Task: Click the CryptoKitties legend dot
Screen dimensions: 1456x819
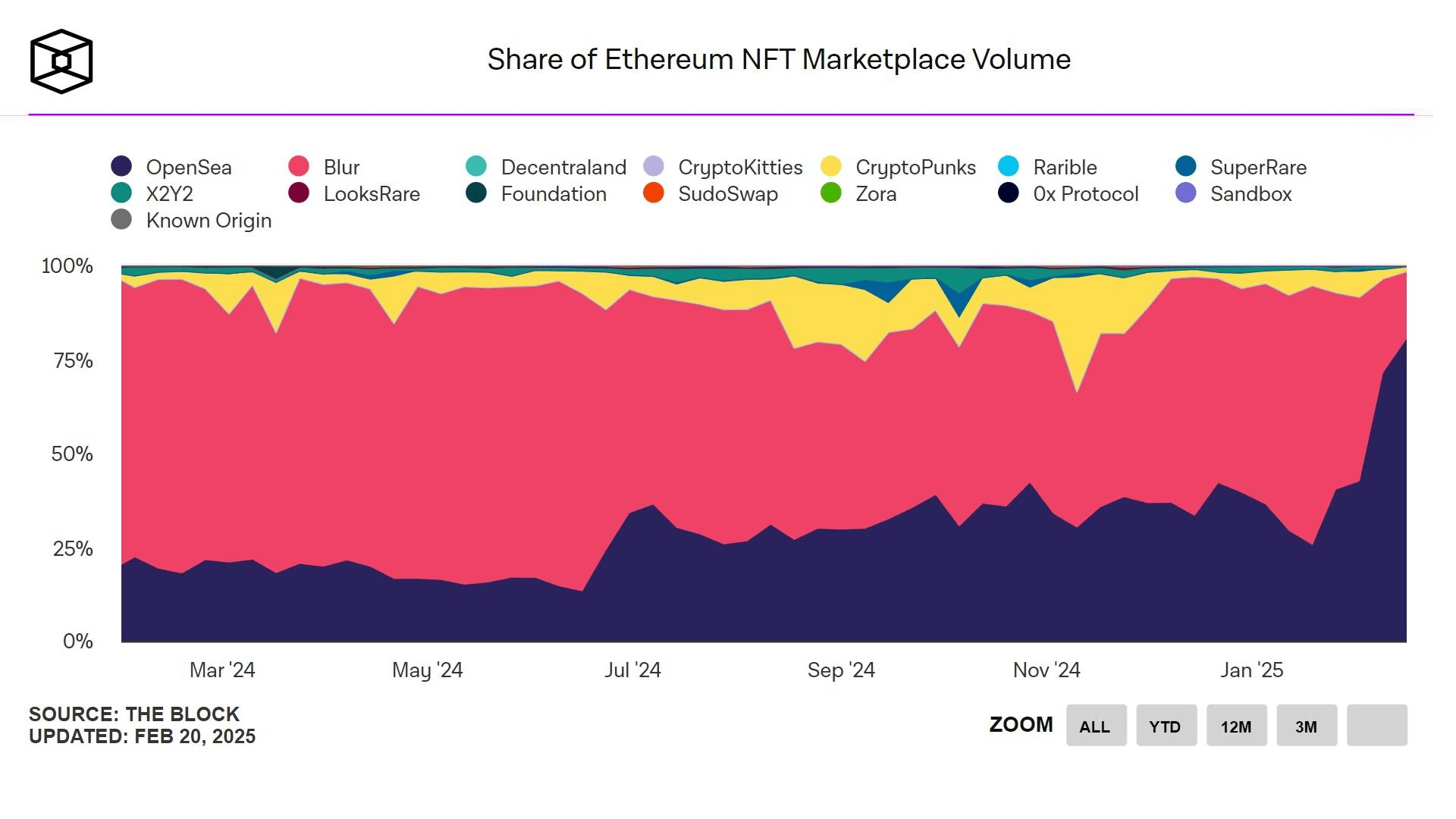Action: coord(654,166)
